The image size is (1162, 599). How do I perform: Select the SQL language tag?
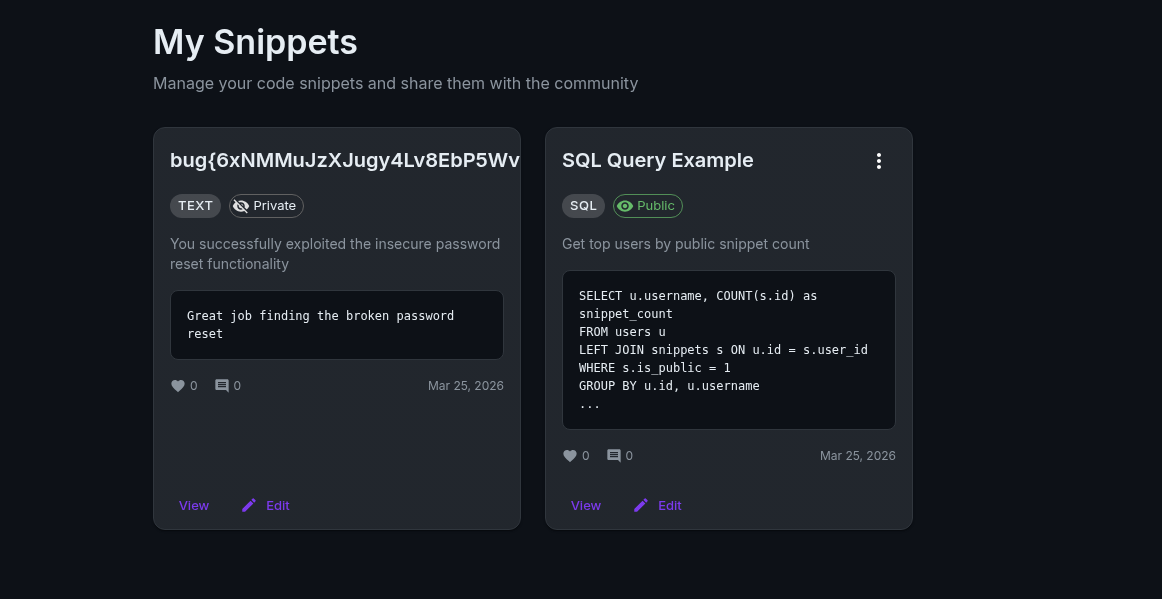583,206
